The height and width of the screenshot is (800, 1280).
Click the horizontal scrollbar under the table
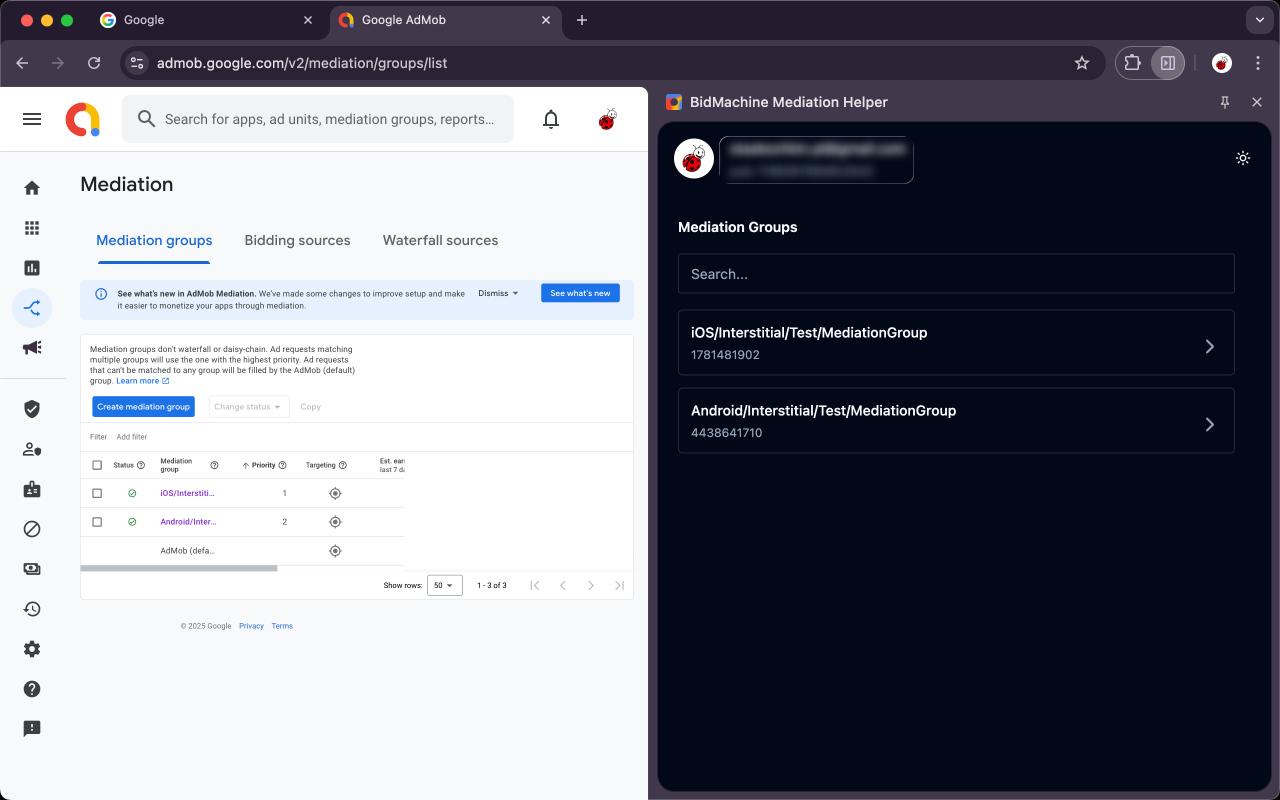[178, 568]
